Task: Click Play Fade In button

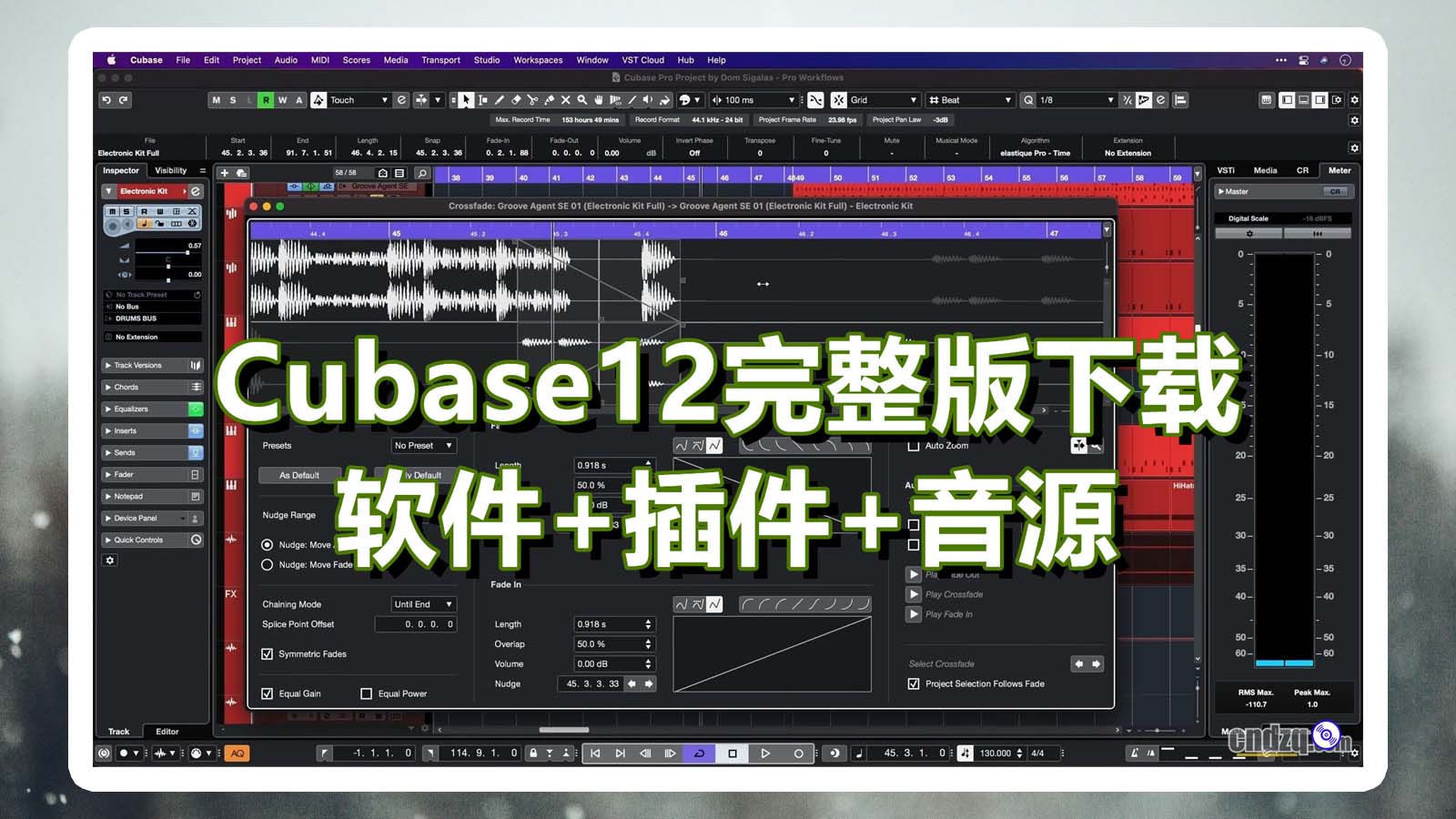Action: pos(914,614)
